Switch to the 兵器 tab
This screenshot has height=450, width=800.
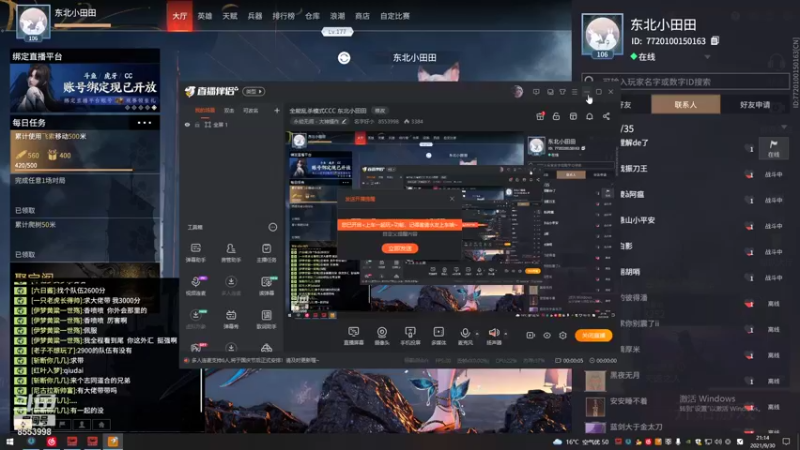tap(255, 16)
